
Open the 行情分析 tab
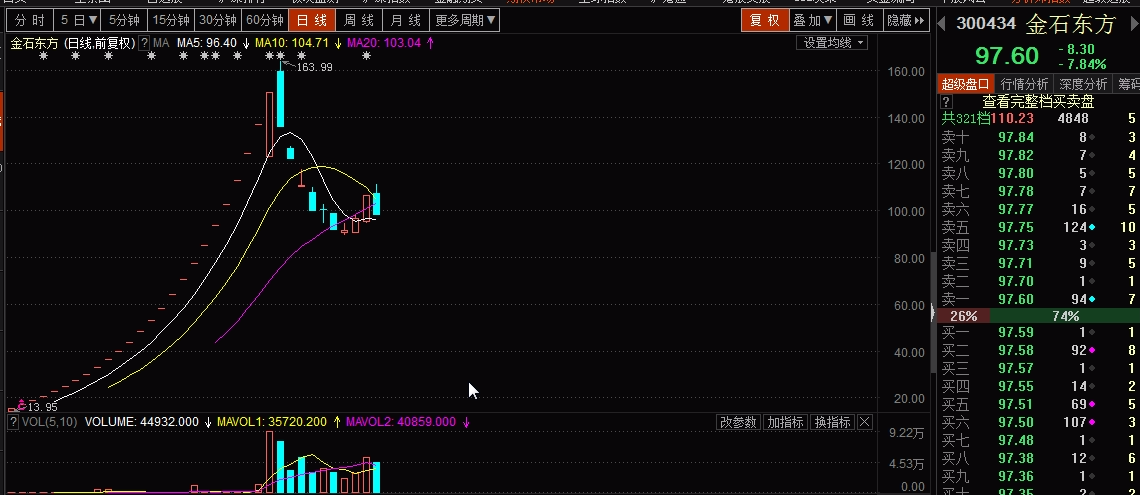[x=1024, y=84]
